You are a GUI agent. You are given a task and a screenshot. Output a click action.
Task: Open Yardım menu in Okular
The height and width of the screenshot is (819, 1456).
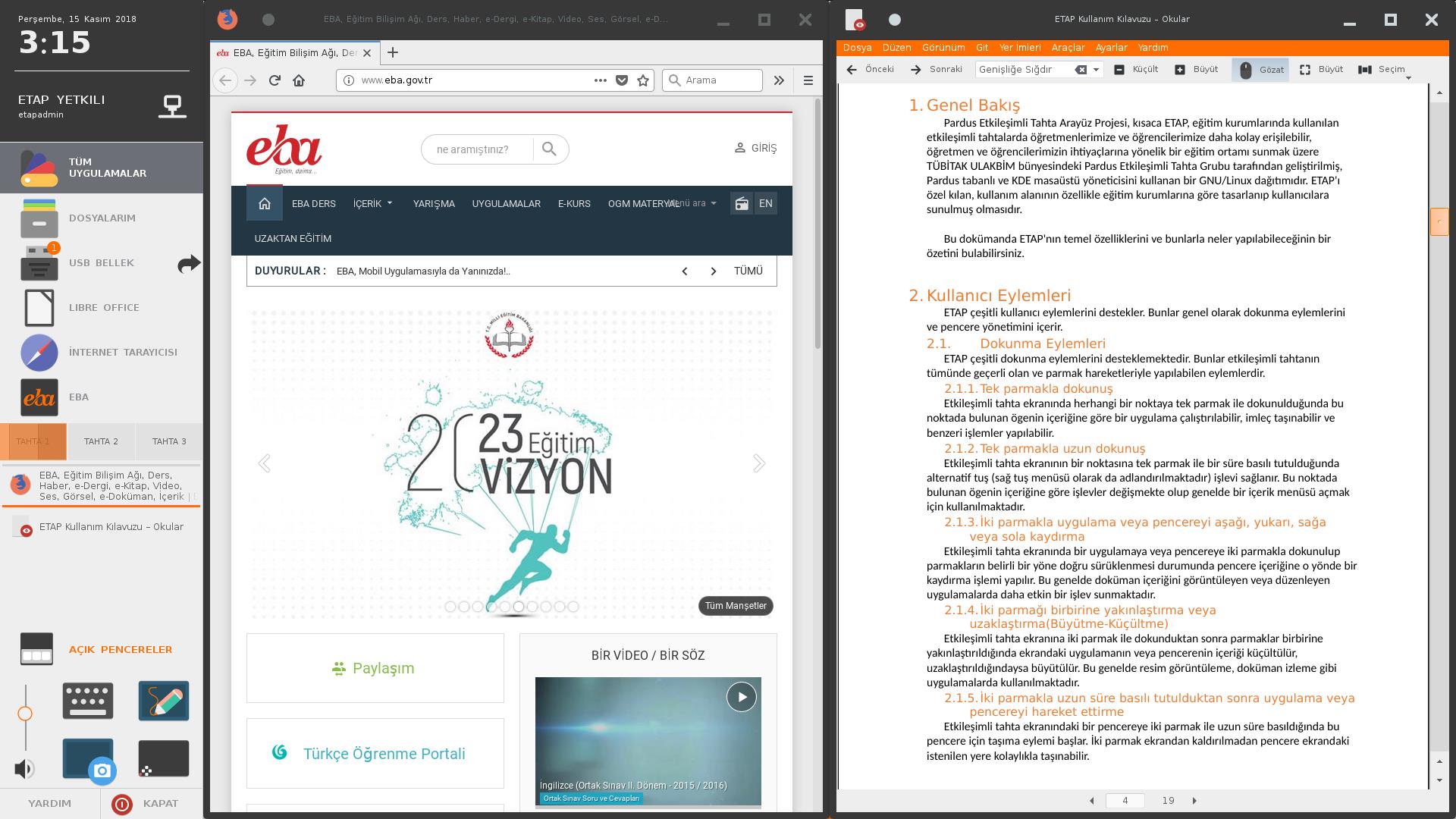coord(1153,47)
